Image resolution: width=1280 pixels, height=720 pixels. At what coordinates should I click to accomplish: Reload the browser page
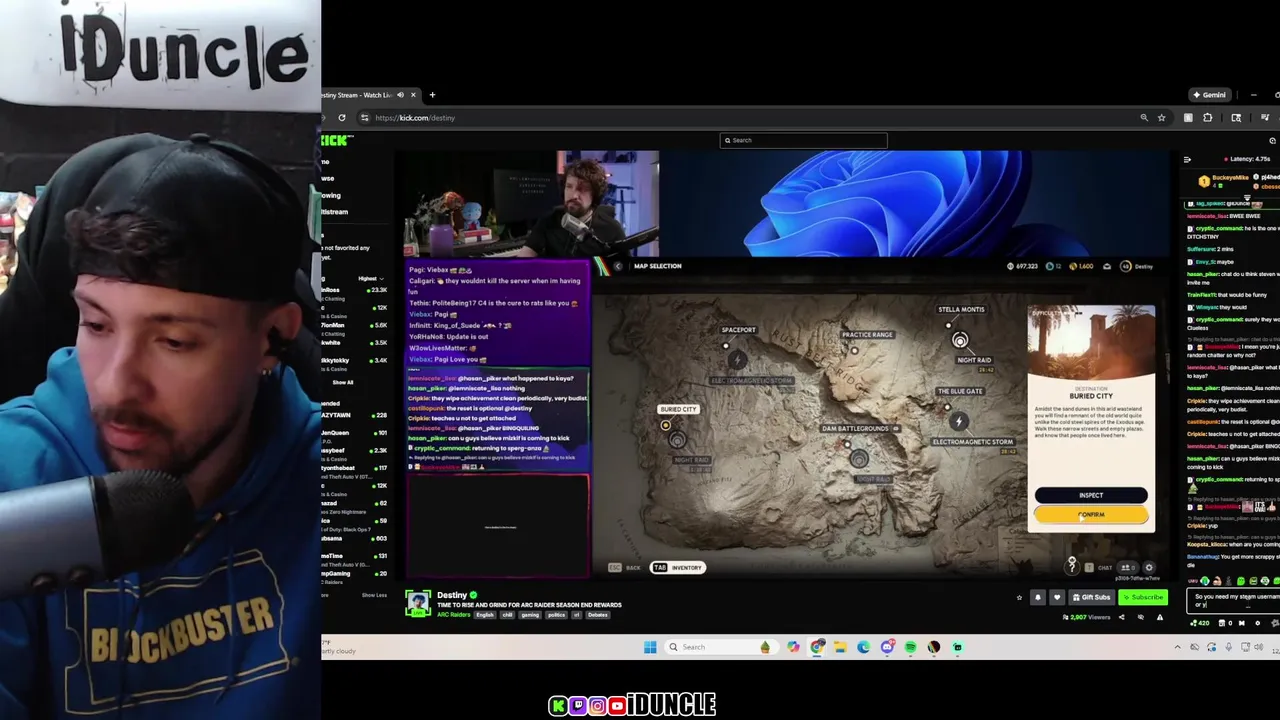[x=342, y=117]
